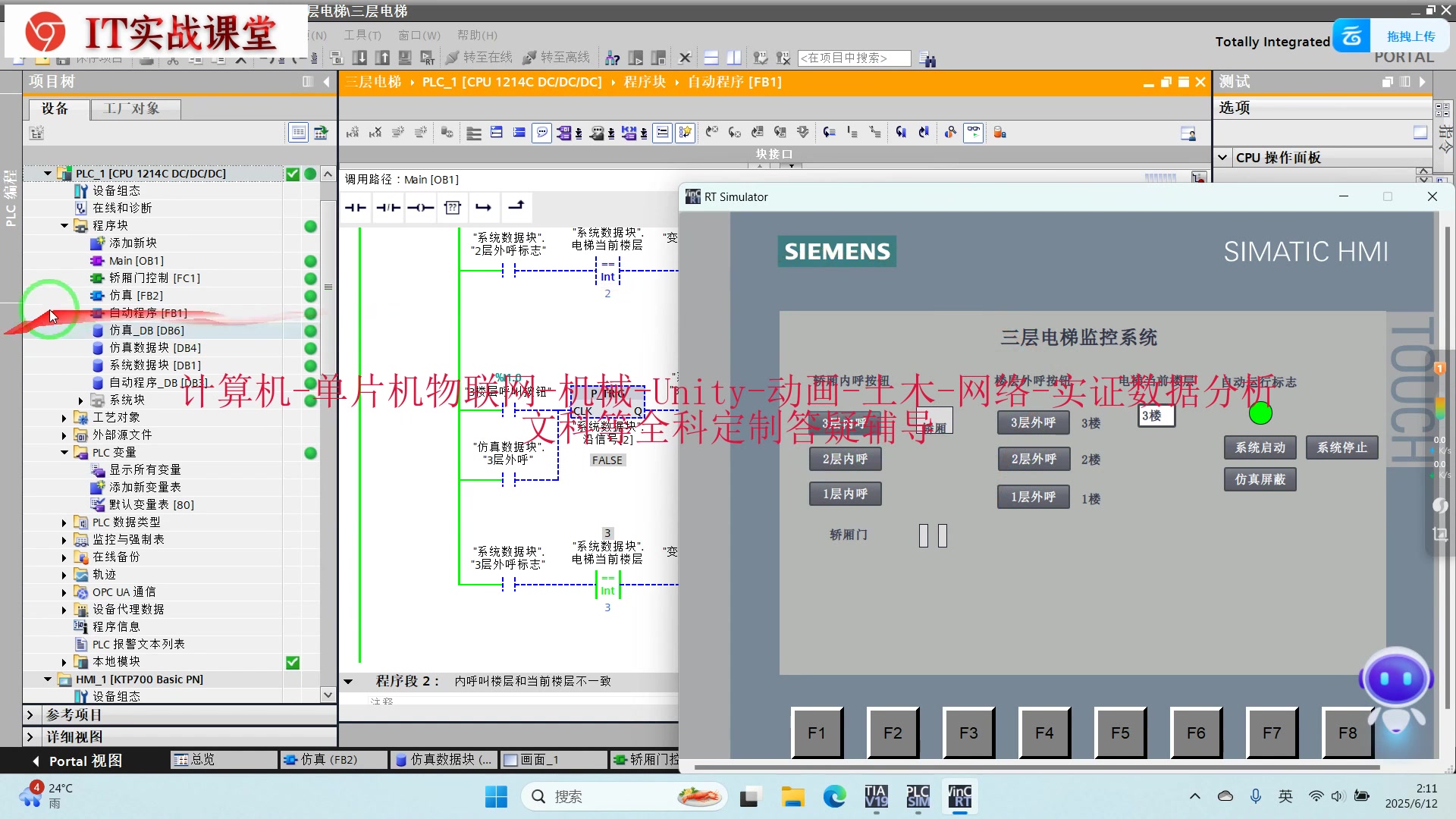Expand the 详细视图 section
The image size is (1456, 819).
pyautogui.click(x=30, y=736)
